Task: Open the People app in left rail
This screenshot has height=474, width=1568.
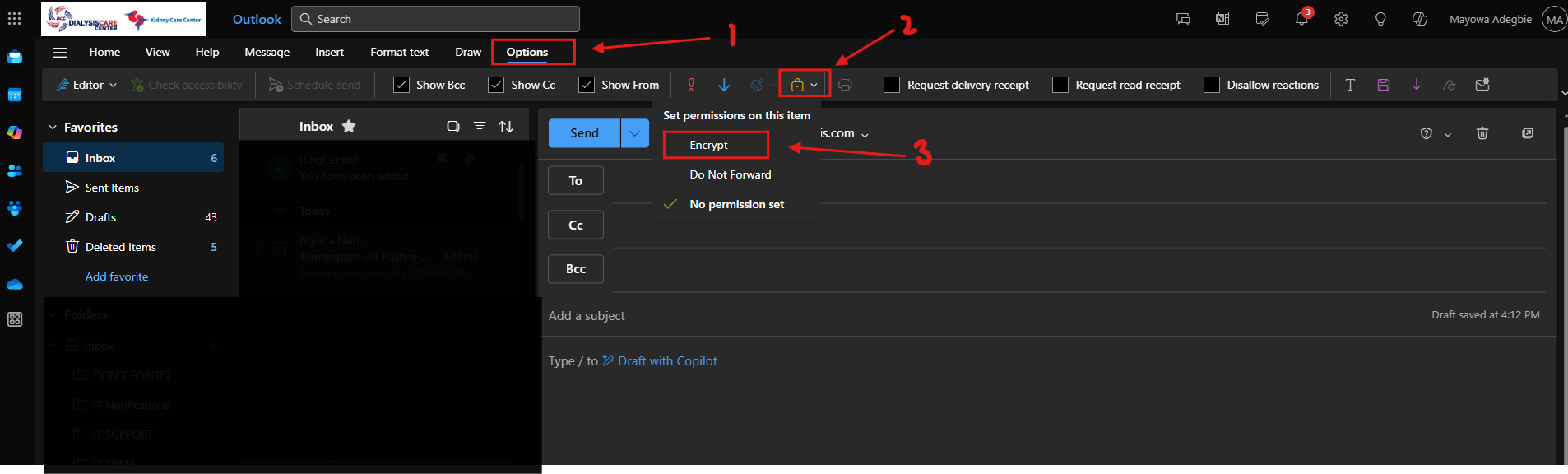Action: 15,170
